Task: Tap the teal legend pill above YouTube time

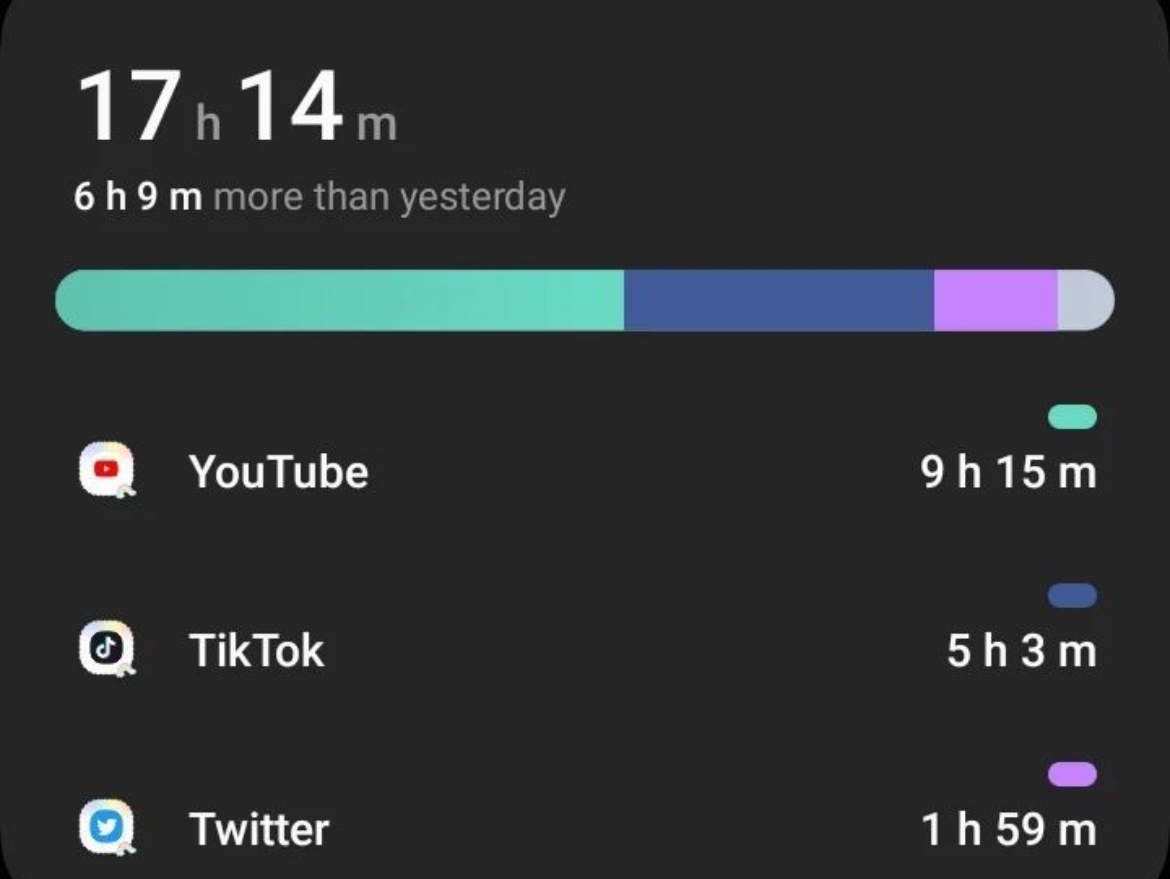Action: [1072, 416]
